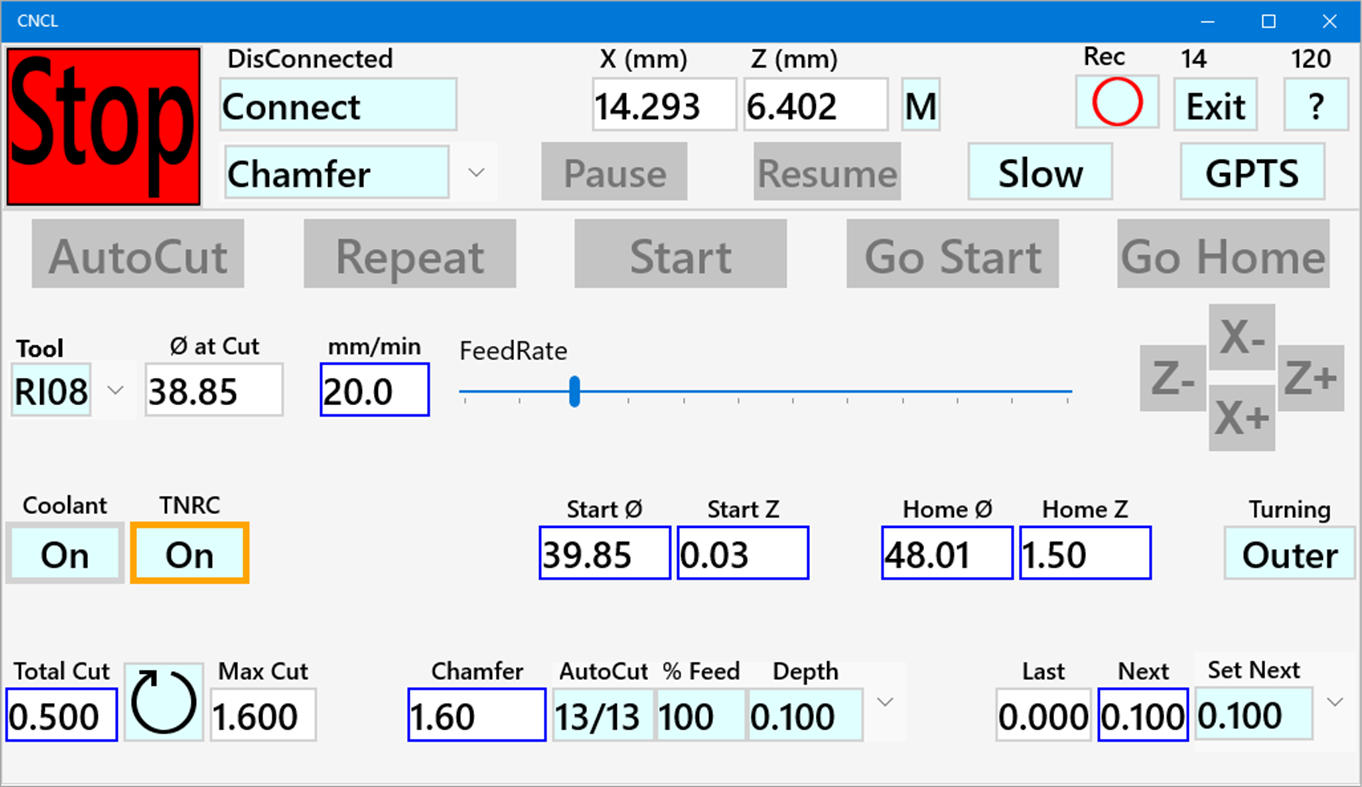
Task: Jog the tool with the Z- button
Action: pos(1172,379)
